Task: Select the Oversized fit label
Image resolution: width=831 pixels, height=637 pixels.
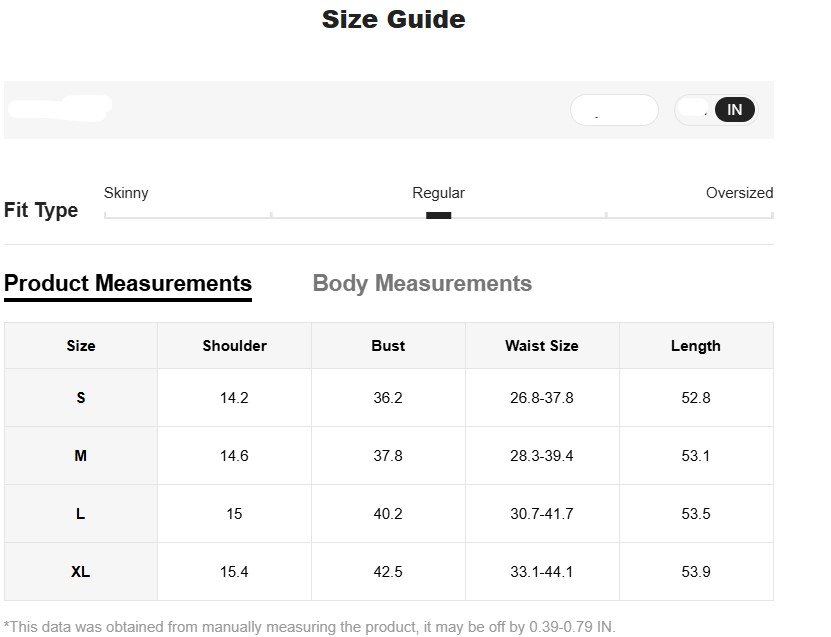Action: (x=739, y=193)
